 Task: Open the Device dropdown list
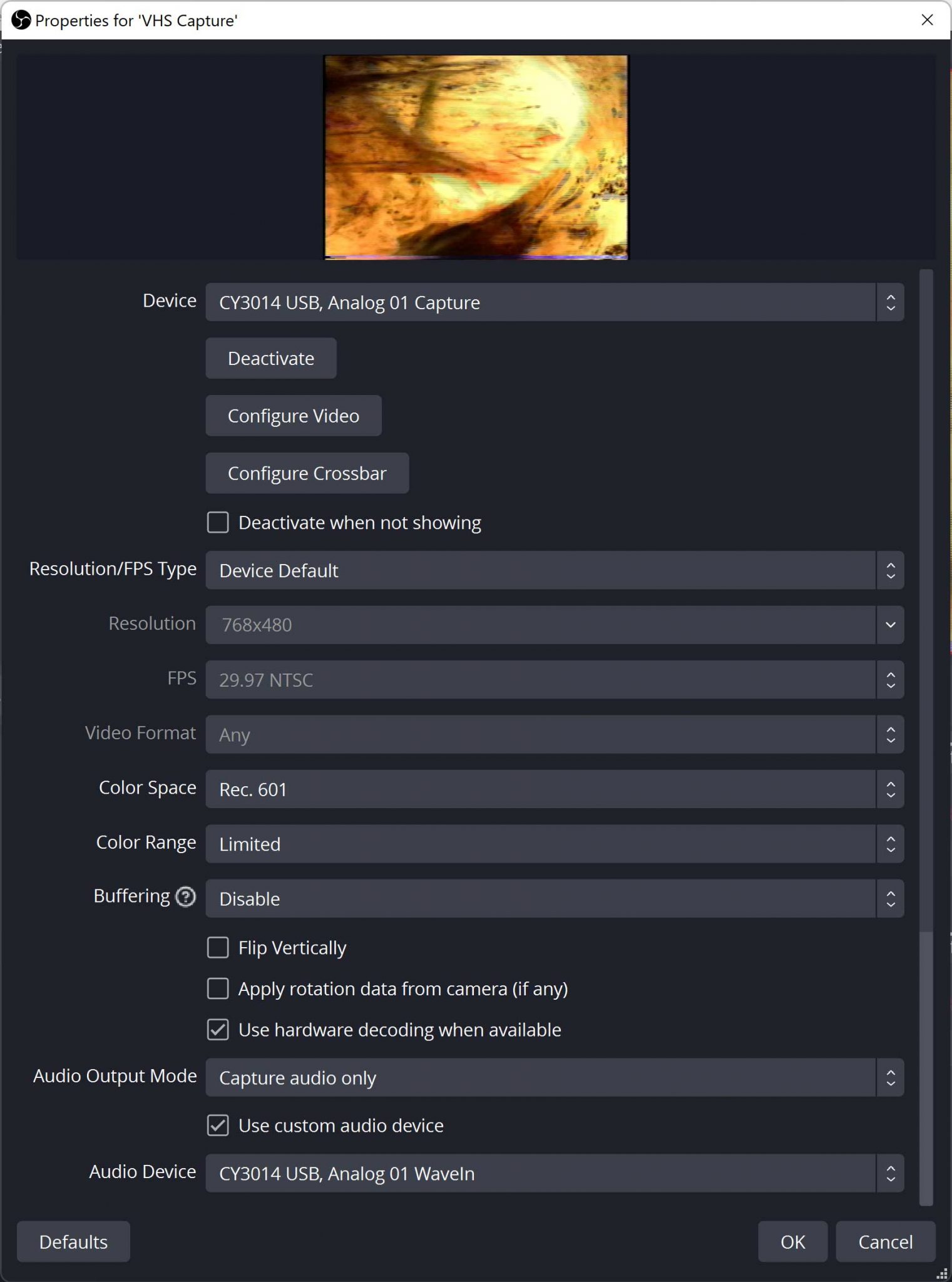(554, 302)
